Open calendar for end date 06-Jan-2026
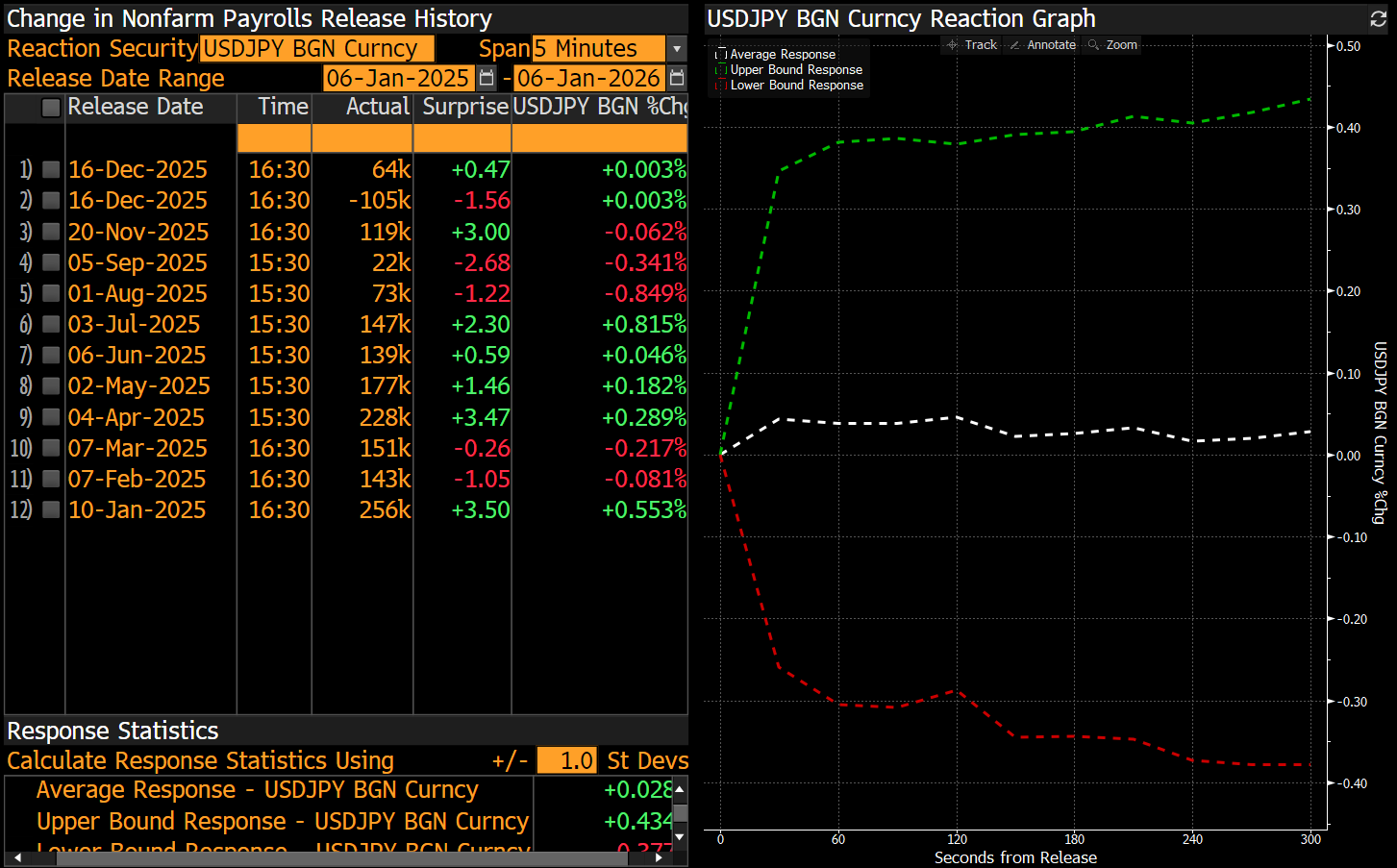The width and height of the screenshot is (1397, 868). point(677,78)
